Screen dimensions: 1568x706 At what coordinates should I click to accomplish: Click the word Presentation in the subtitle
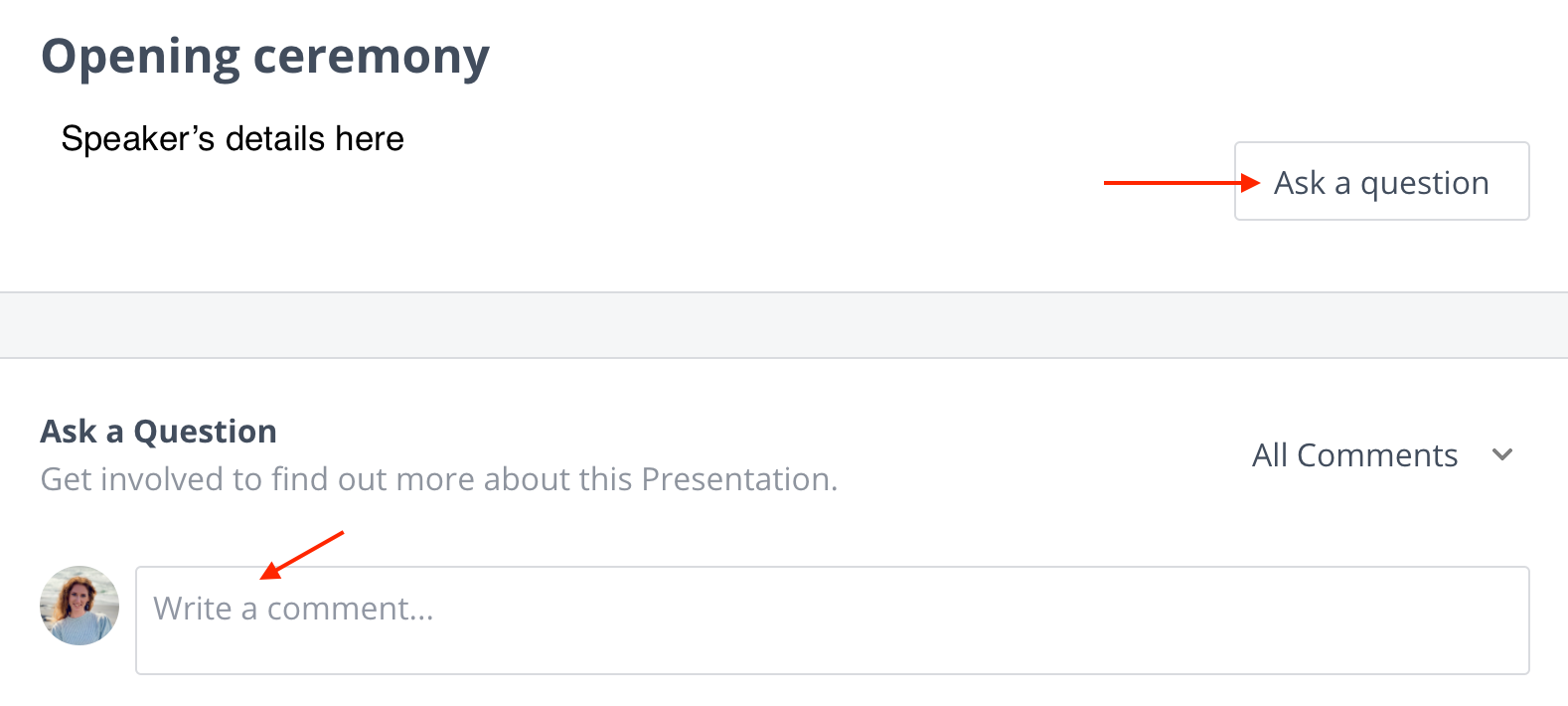(x=739, y=479)
